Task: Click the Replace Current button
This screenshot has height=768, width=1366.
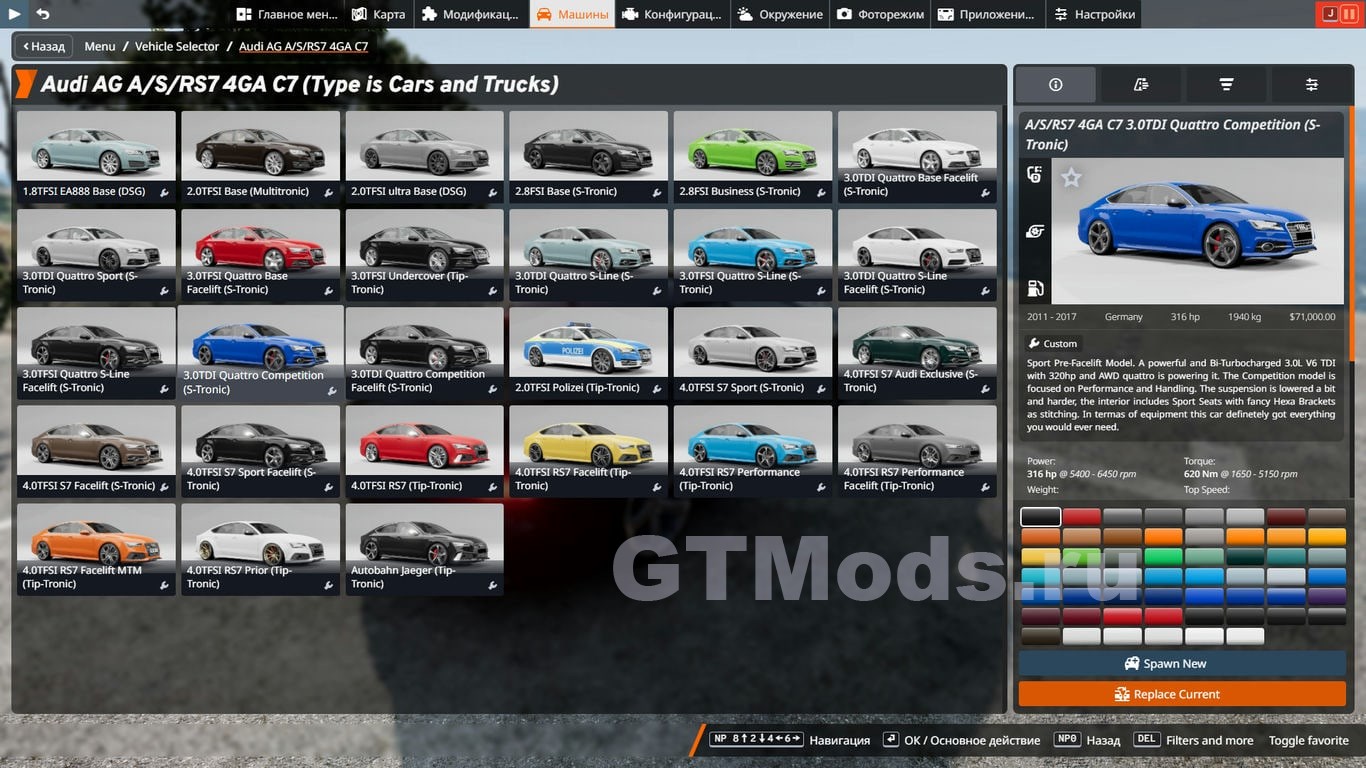Action: [1181, 694]
